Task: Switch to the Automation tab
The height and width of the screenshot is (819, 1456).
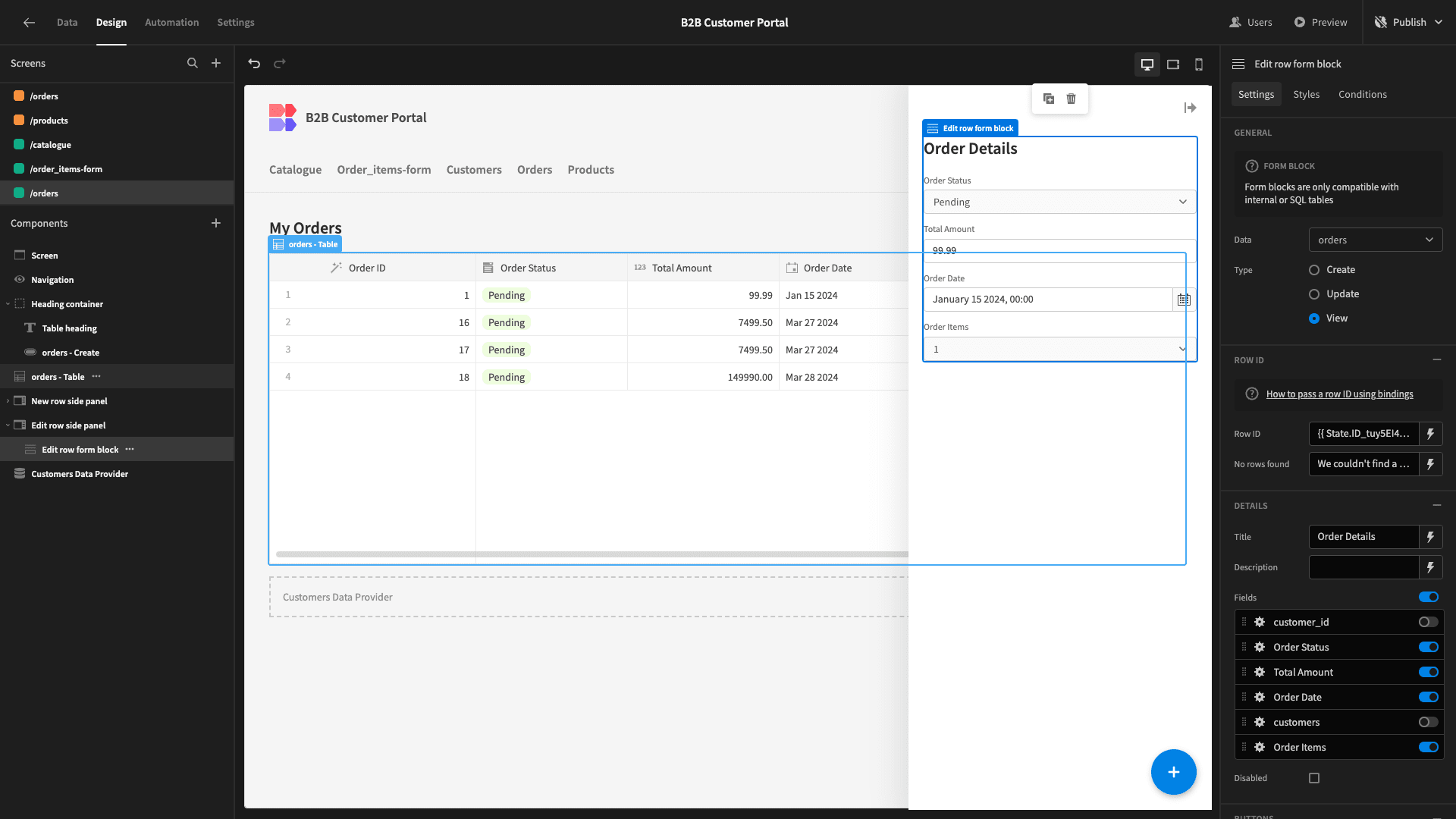Action: [172, 23]
